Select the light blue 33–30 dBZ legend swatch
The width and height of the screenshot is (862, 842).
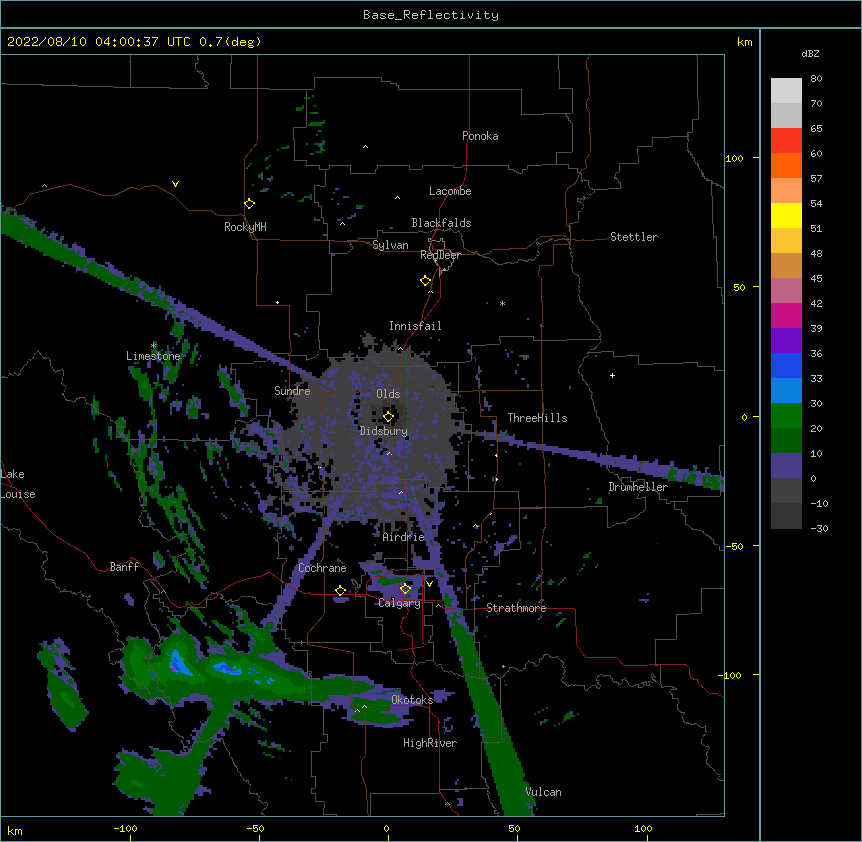(x=786, y=391)
